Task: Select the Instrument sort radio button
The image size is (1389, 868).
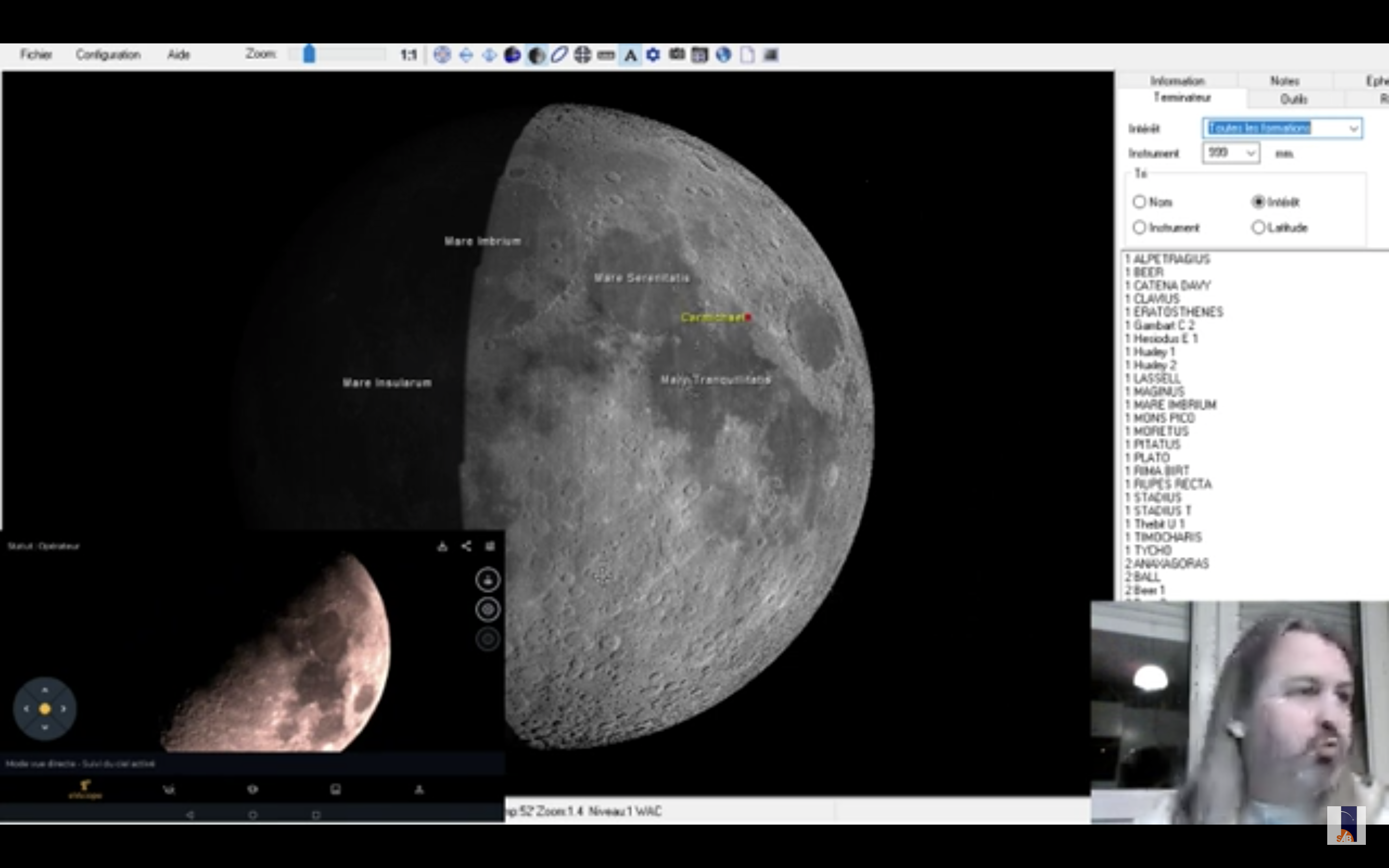Action: point(1139,227)
